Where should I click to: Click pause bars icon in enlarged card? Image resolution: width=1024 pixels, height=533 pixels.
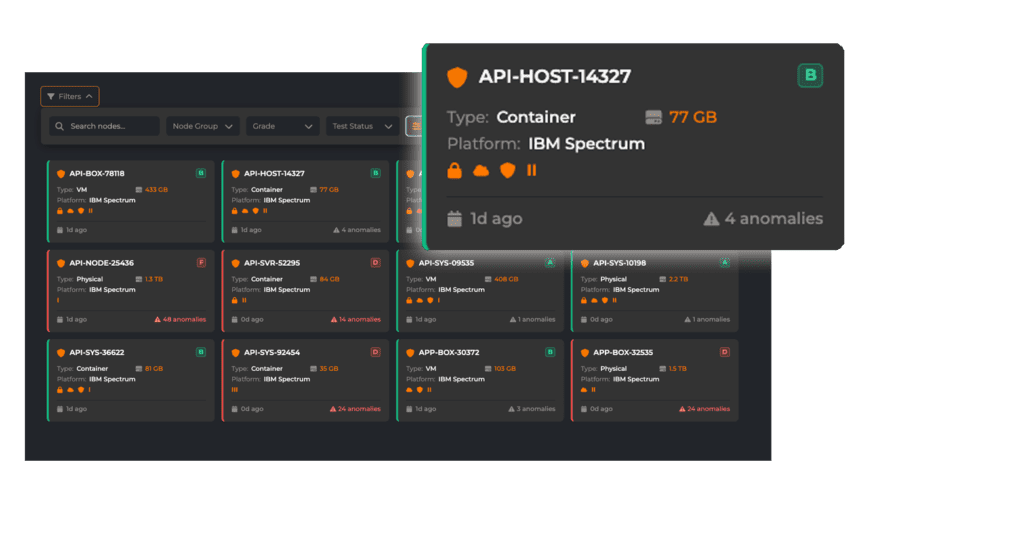click(532, 170)
